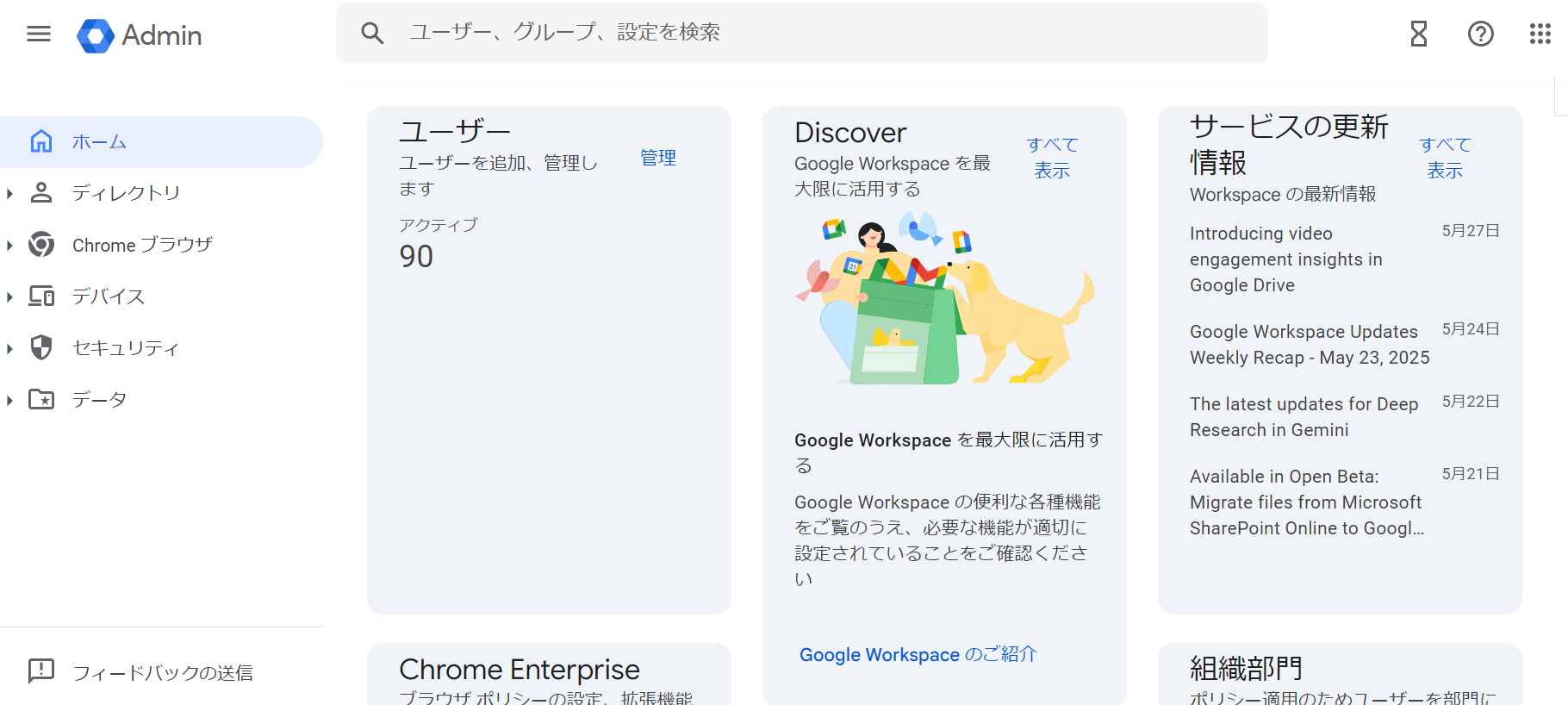1568x705 pixels.
Task: Click the セキュリティ shield icon
Action: tap(41, 347)
